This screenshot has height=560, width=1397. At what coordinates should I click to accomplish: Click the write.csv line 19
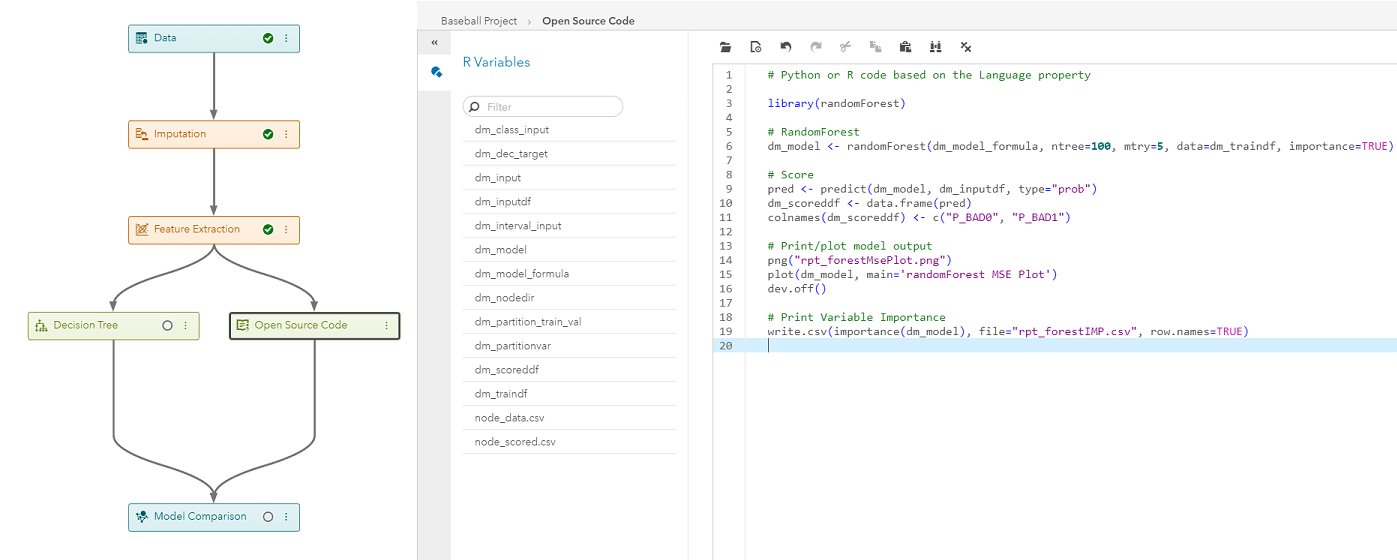point(1008,331)
